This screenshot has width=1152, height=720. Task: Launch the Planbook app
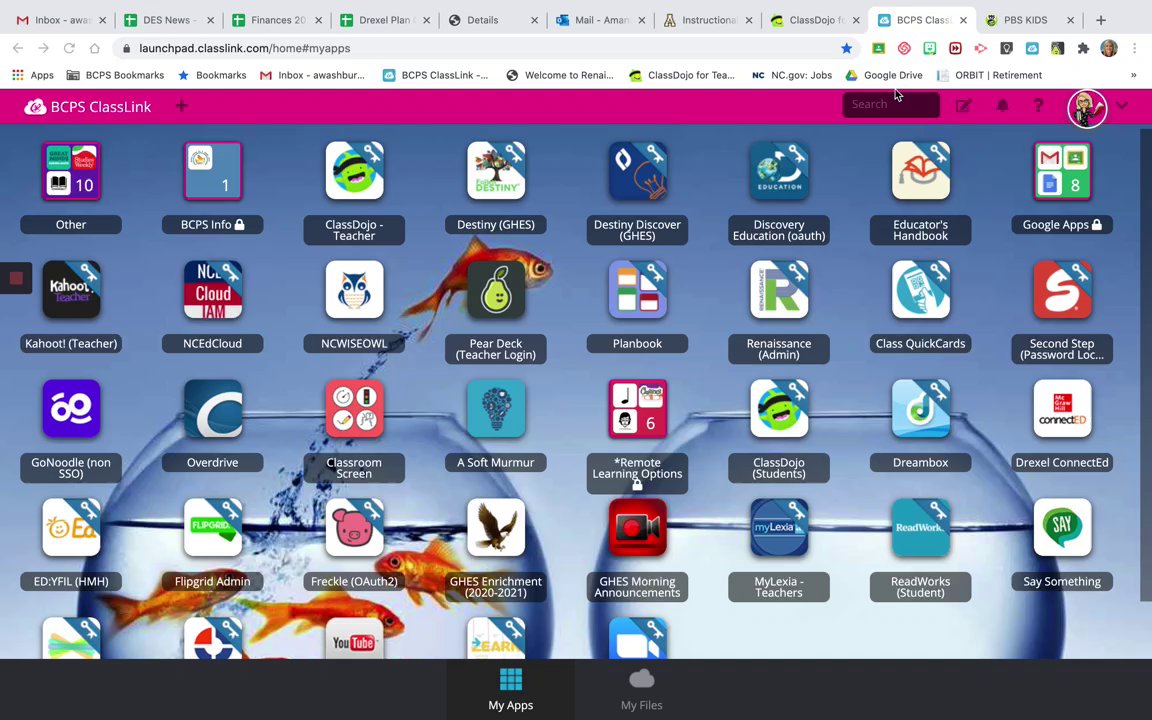637,290
